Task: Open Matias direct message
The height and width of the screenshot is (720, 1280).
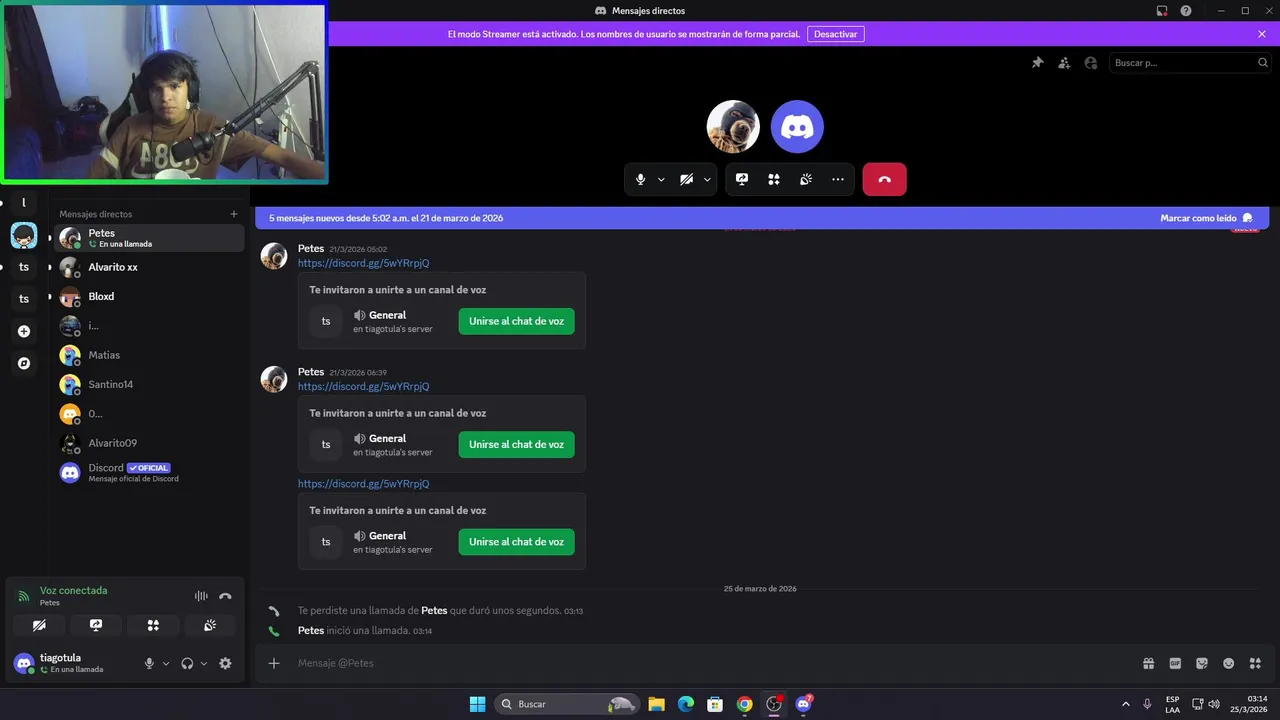Action: [x=149, y=355]
